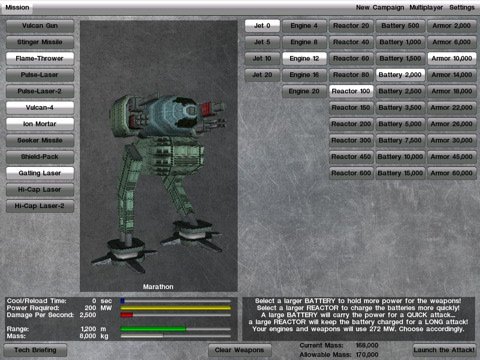Pick Reactor 200
The width and height of the screenshot is (480, 360).
click(x=351, y=124)
